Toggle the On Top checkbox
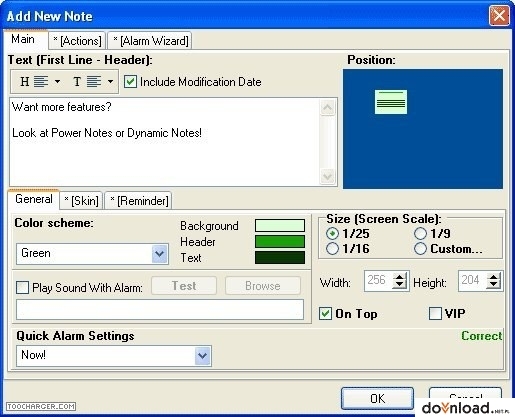515x417 pixels. coord(325,314)
